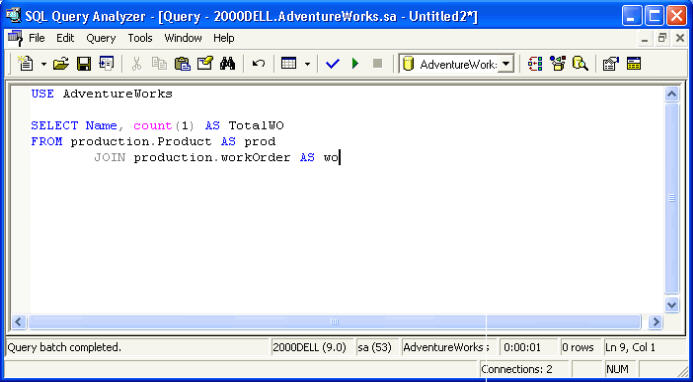
Task: Open Find with the binoculars icon
Action: click(228, 64)
